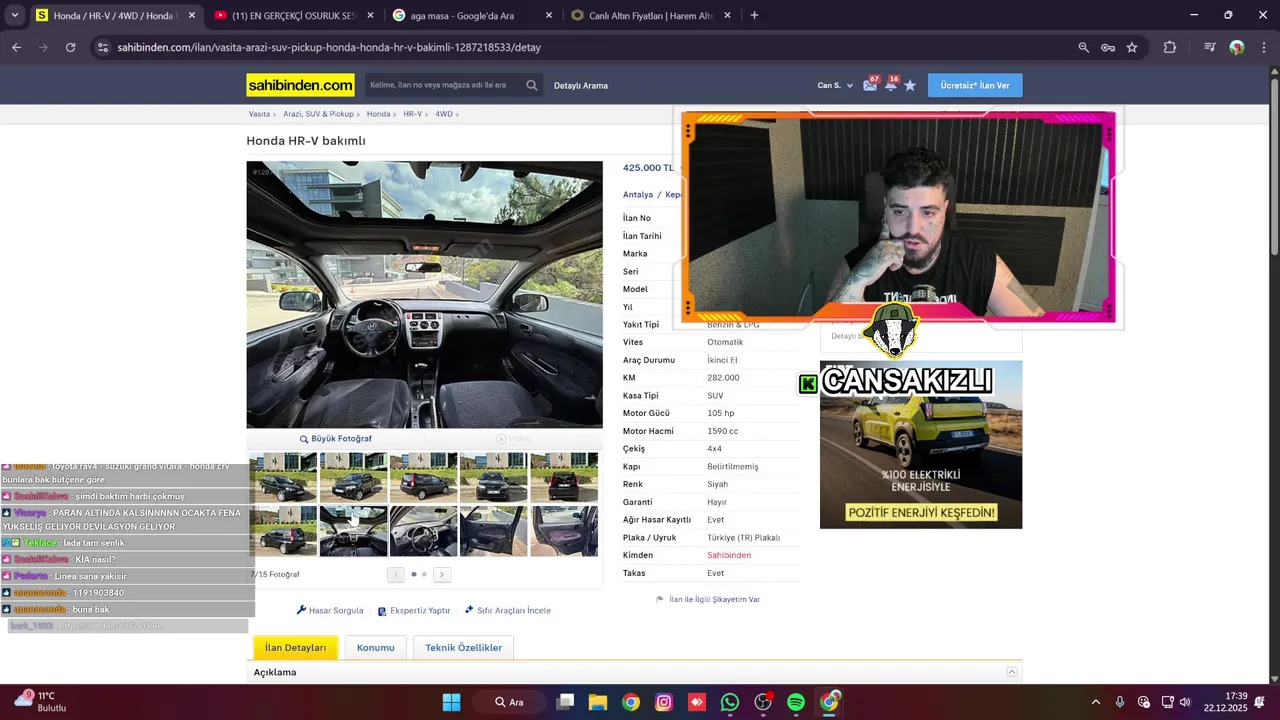Open notifications bell icon with 16 badge

[890, 85]
